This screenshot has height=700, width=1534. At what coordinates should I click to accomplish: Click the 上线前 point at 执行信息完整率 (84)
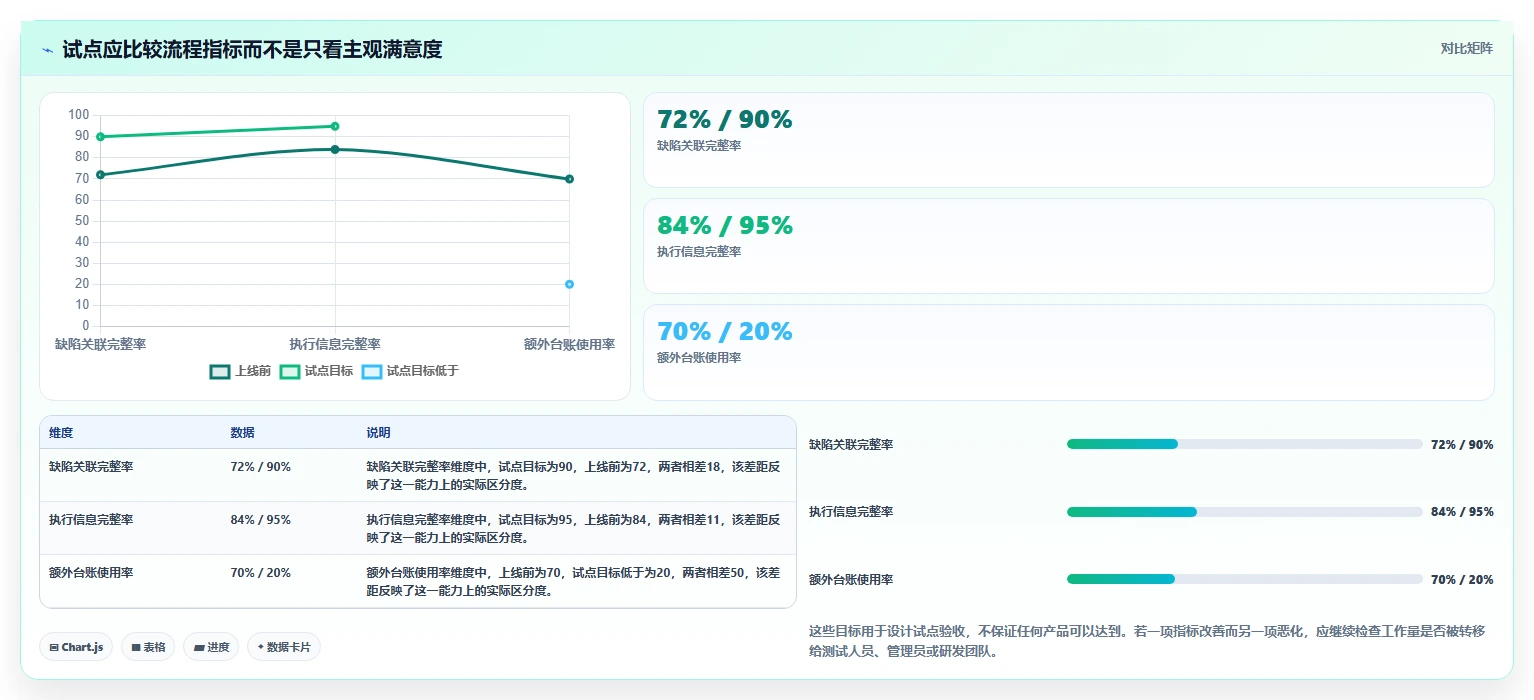[x=335, y=149]
